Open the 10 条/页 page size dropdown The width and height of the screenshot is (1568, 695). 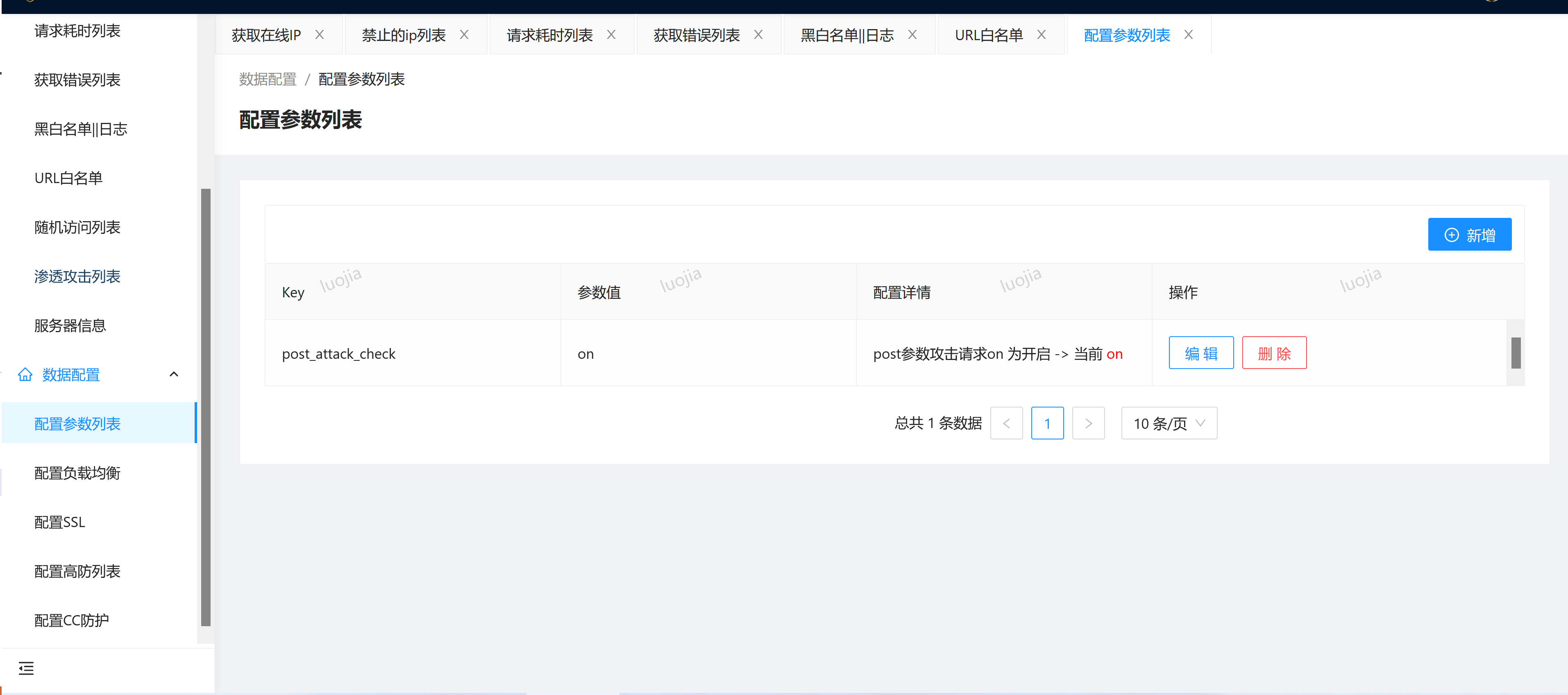(x=1168, y=423)
